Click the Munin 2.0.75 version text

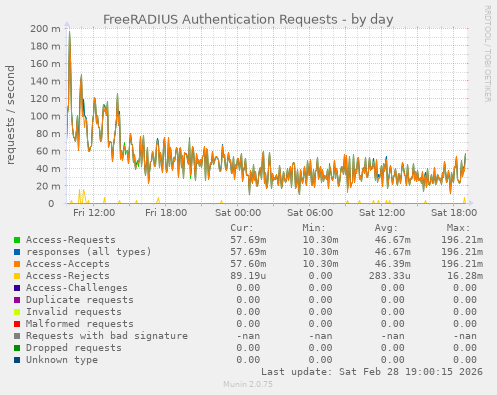(248, 384)
